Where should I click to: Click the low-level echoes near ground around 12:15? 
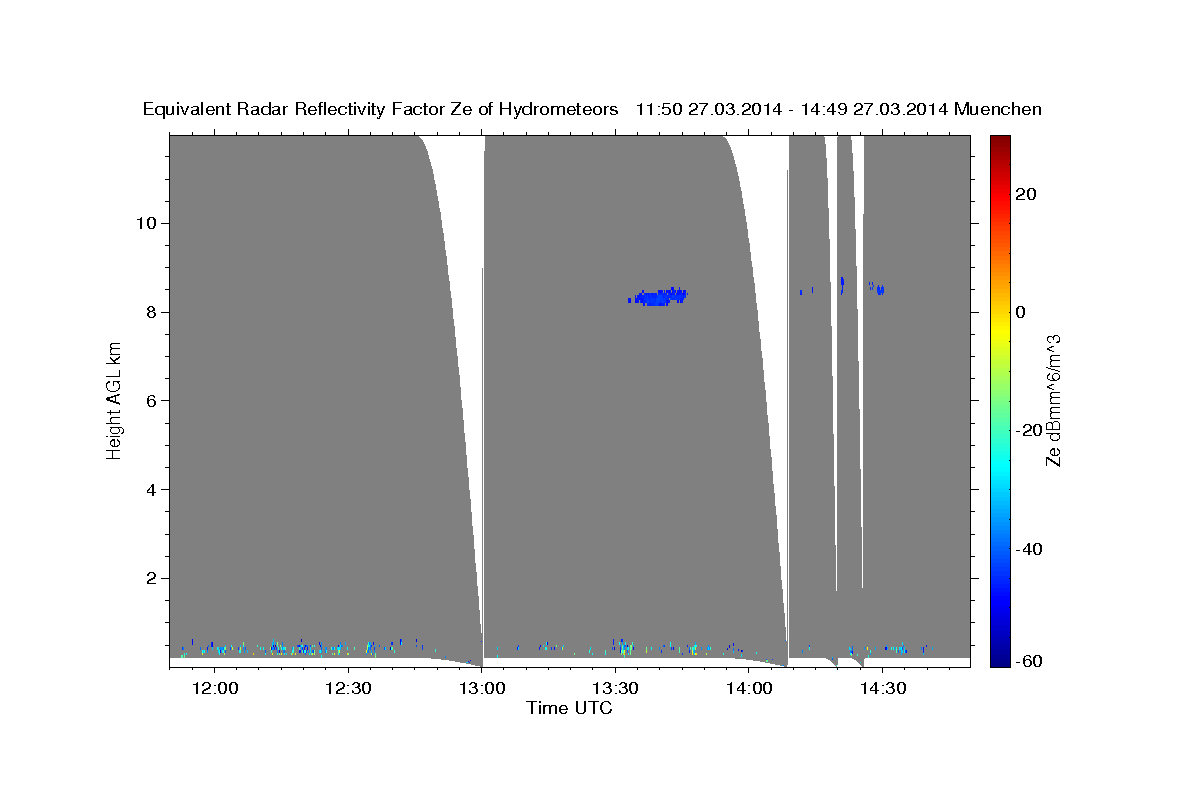280,647
